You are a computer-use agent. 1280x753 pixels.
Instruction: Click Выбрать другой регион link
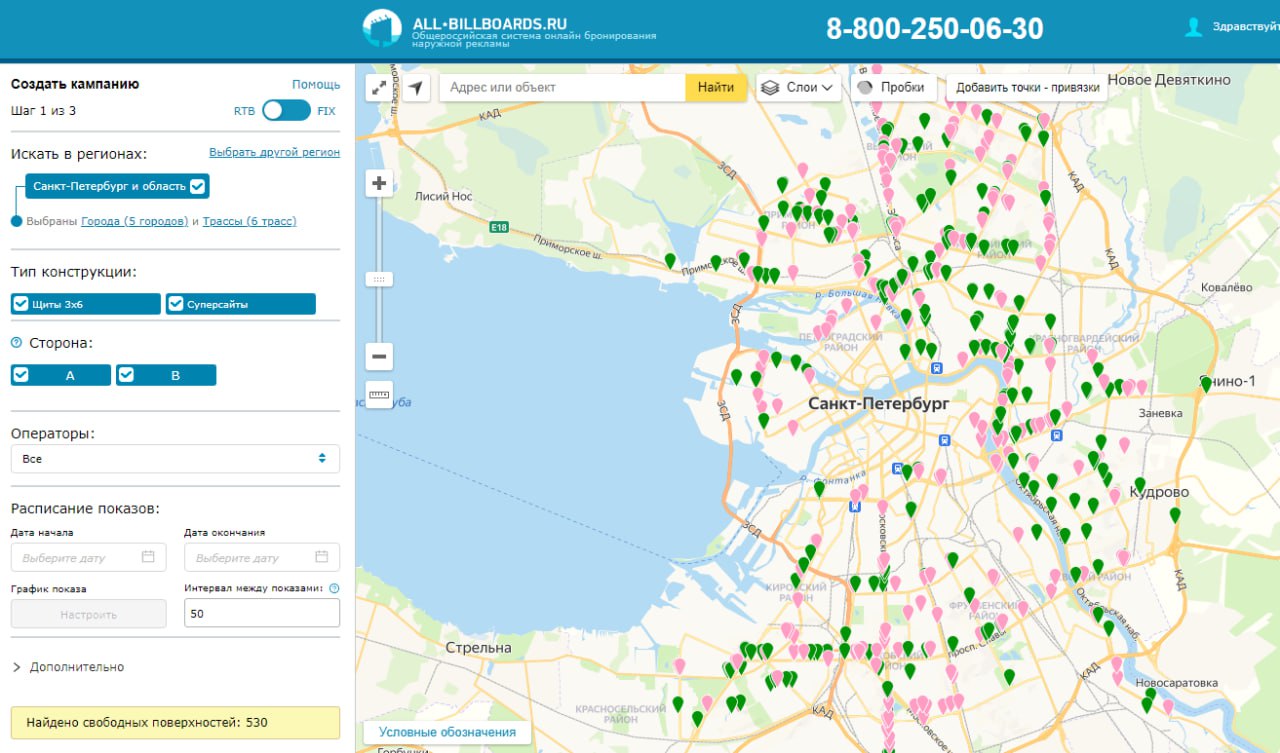275,152
